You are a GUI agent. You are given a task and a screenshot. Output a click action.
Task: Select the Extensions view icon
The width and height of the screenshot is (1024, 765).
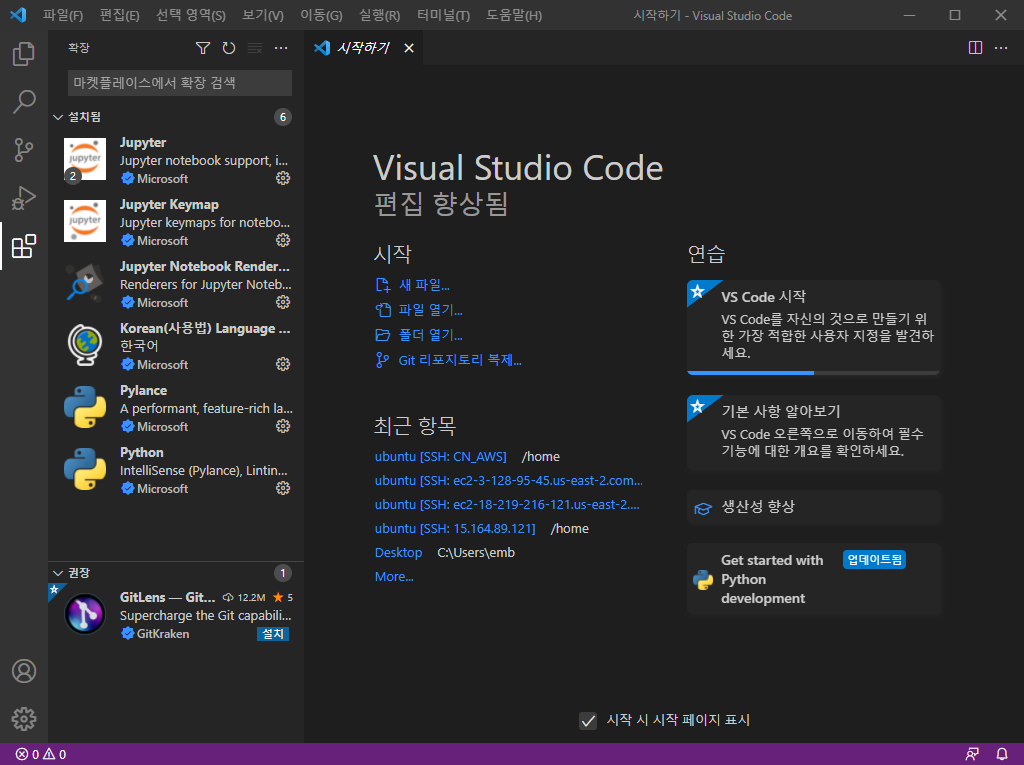coord(24,246)
